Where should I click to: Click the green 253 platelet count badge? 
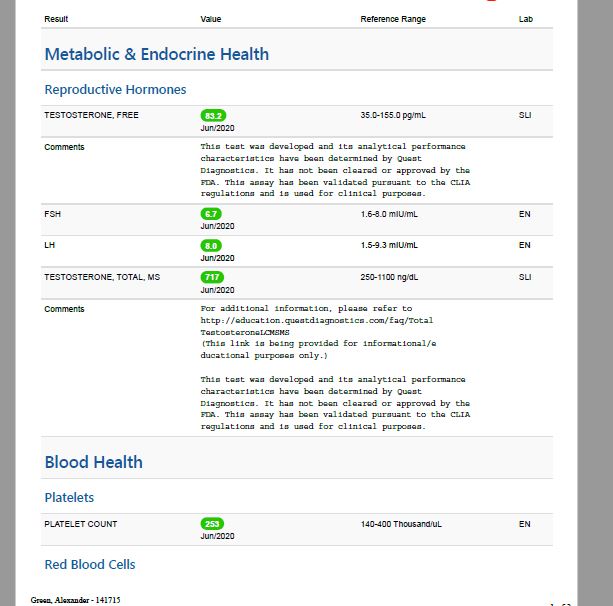212,524
